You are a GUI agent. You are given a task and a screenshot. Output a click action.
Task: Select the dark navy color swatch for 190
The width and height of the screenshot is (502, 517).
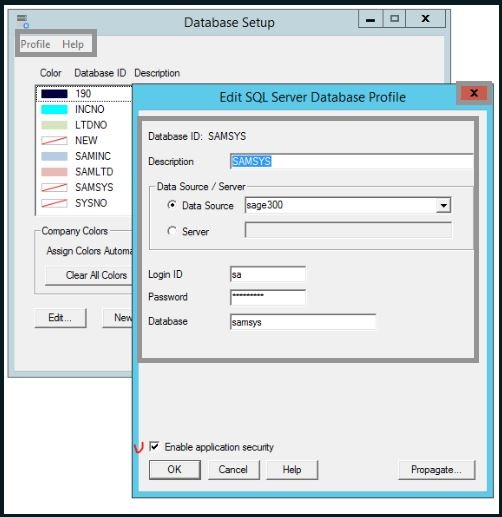pyautogui.click(x=54, y=94)
